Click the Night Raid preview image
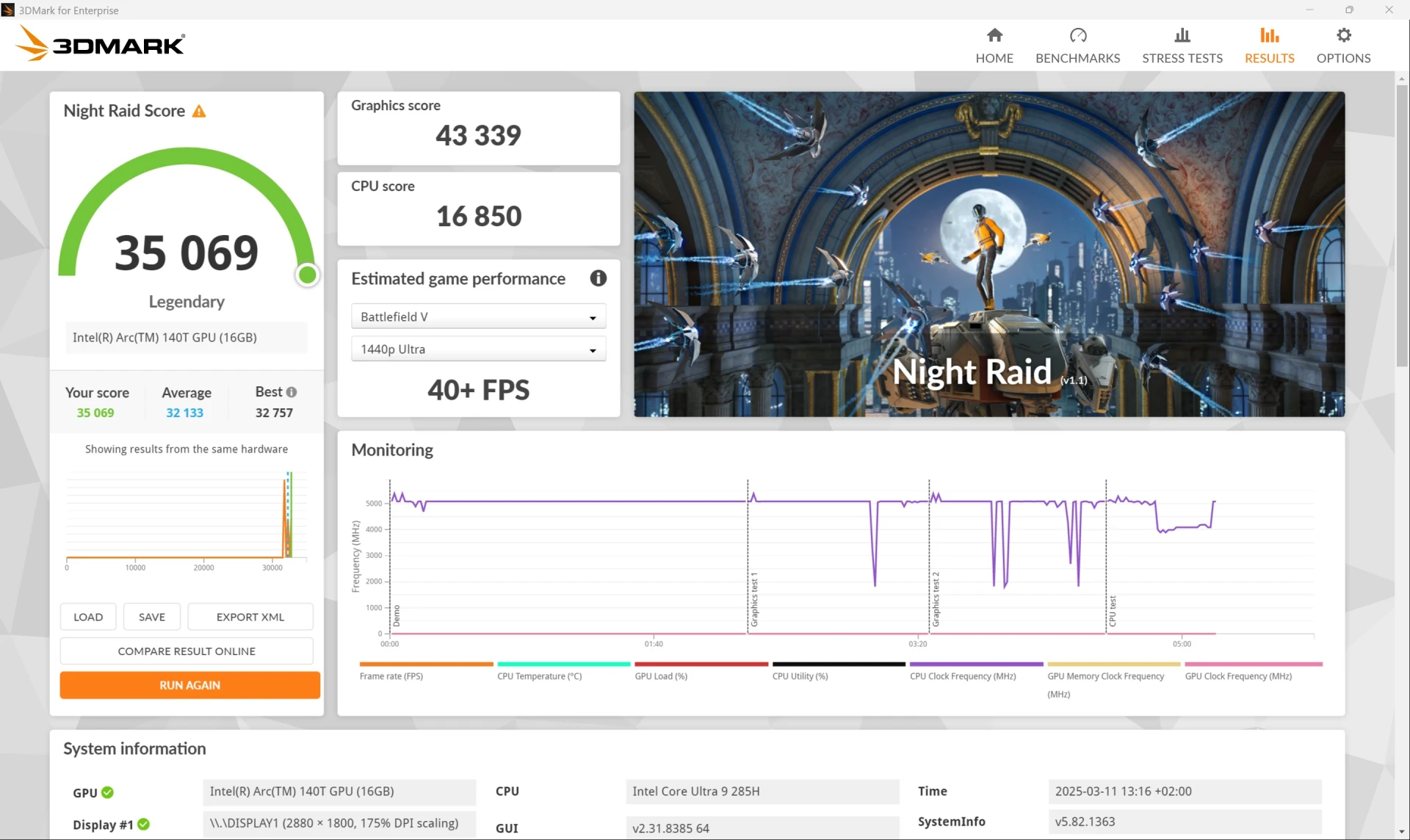The height and width of the screenshot is (840, 1410). (x=989, y=254)
